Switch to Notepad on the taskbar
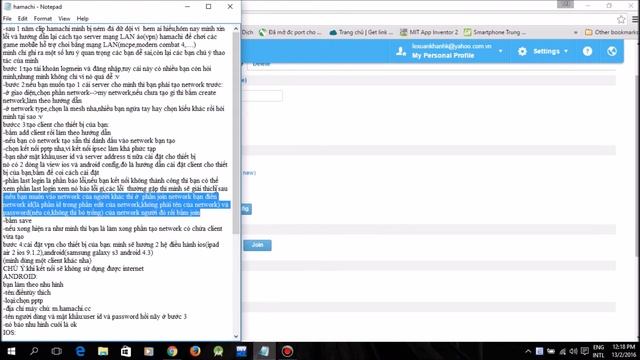The width and height of the screenshot is (640, 360). [264, 351]
